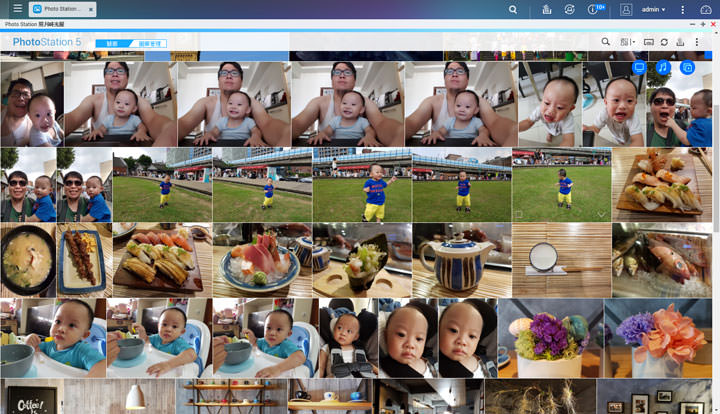Search photos with the Photo Station magnifier
The width and height of the screenshot is (720, 414).
coord(605,42)
